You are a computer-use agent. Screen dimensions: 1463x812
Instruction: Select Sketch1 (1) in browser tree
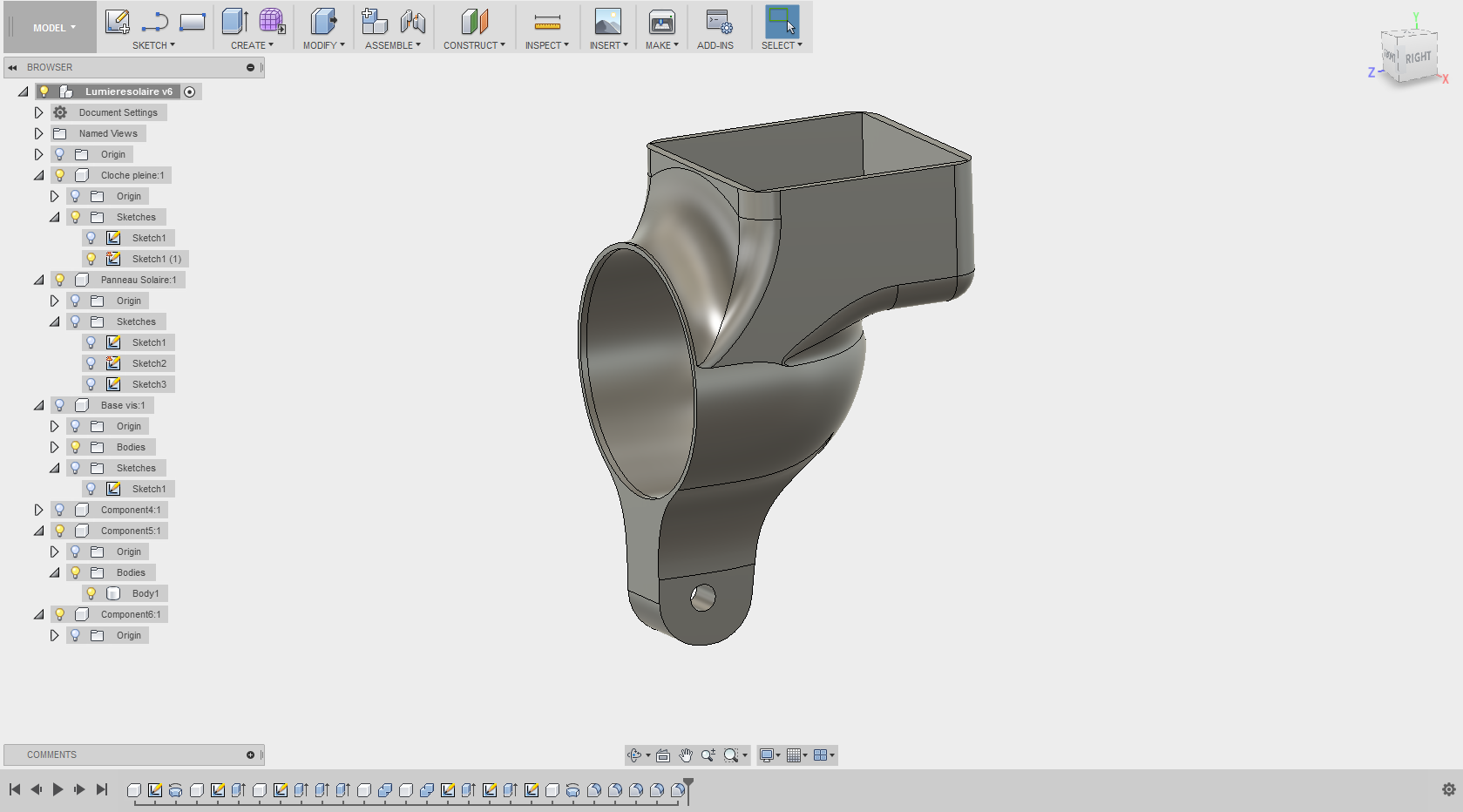[x=157, y=259]
